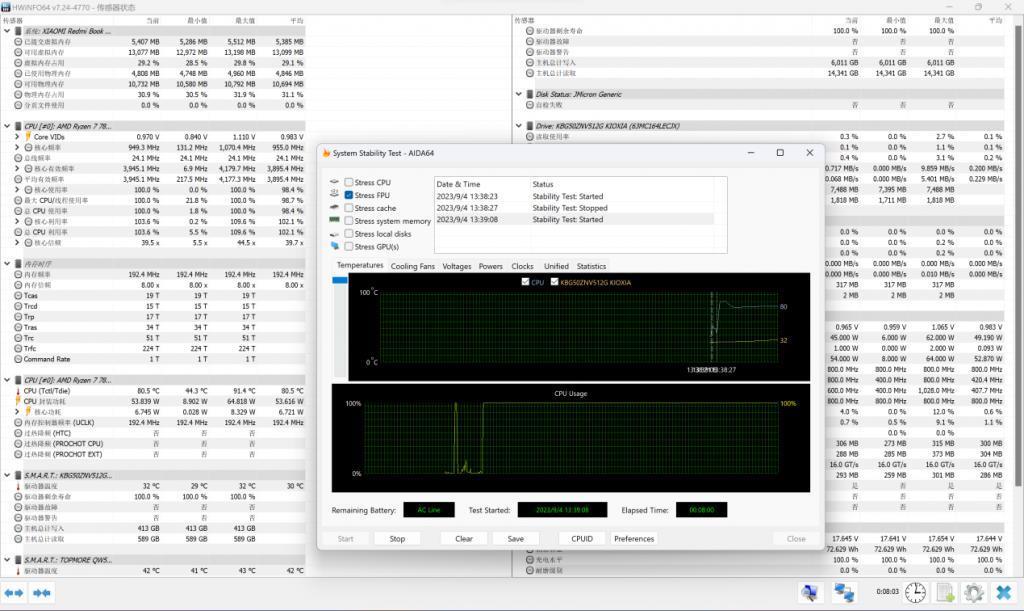Click the HWiNFO logging file icon
Screen dimensions: 1024x611
[945, 593]
